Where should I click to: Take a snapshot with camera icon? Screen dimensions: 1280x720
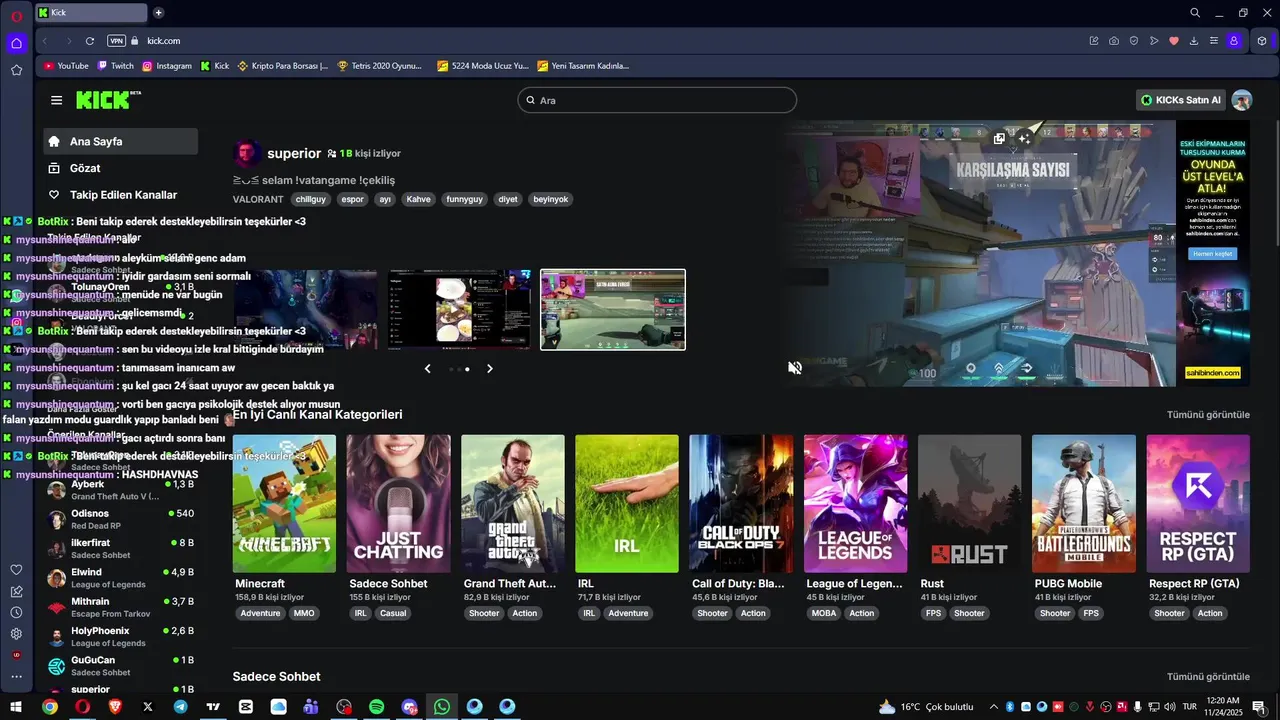pyautogui.click(x=1114, y=41)
